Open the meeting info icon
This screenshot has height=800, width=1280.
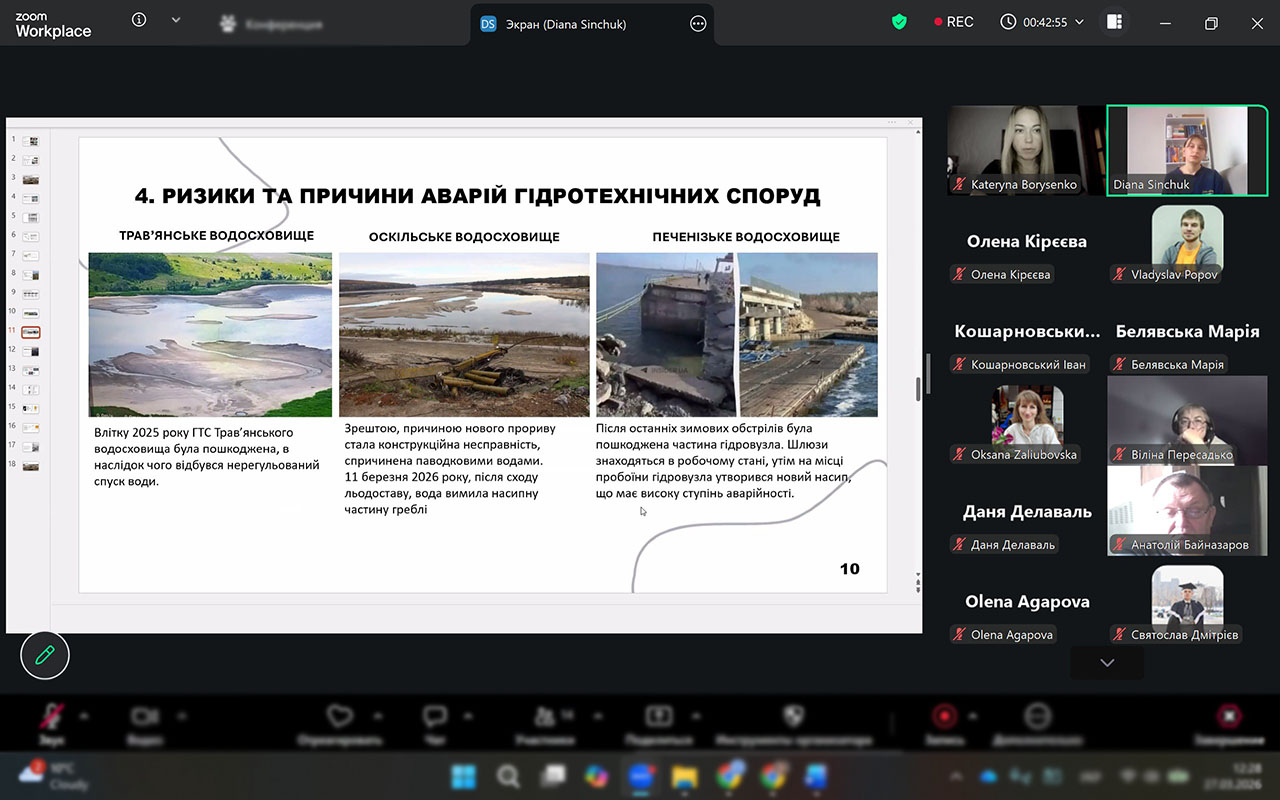[139, 21]
